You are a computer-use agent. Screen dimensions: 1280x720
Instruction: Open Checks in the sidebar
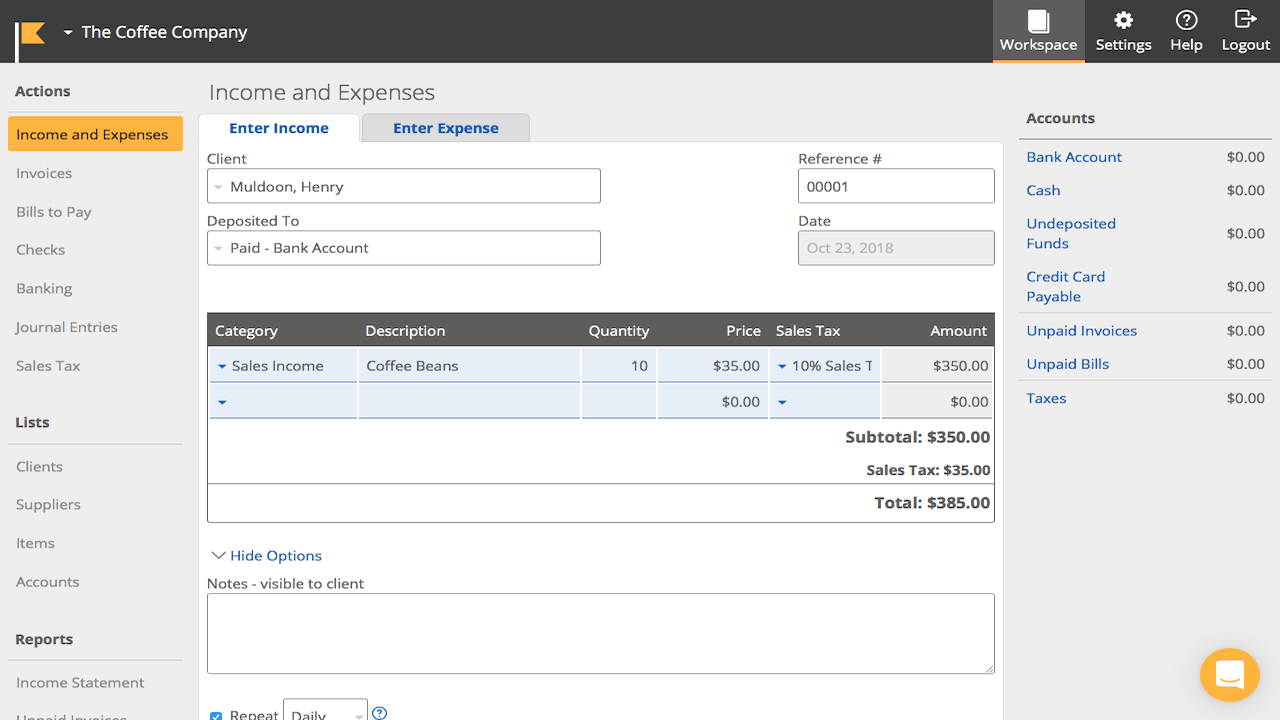pos(41,250)
